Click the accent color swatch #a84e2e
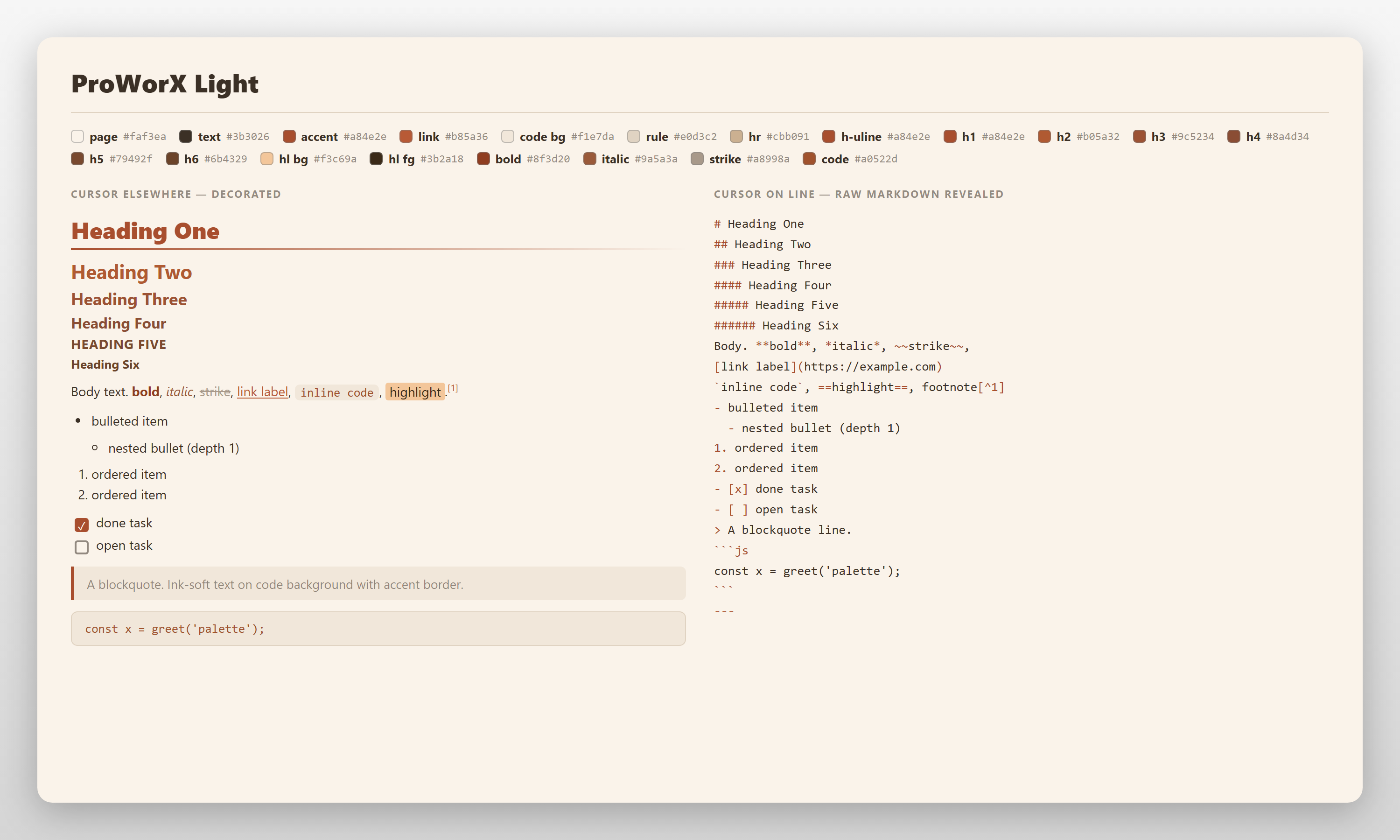The width and height of the screenshot is (1400, 840). pyautogui.click(x=289, y=136)
